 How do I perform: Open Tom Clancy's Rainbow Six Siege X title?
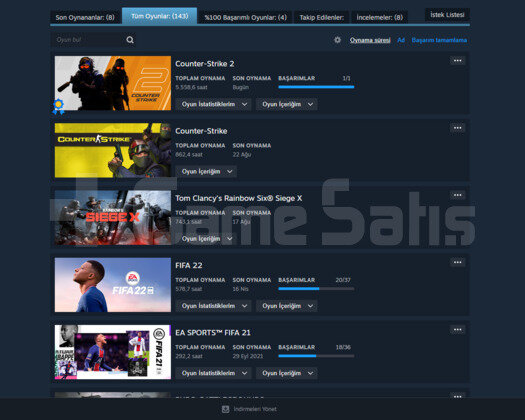(239, 198)
